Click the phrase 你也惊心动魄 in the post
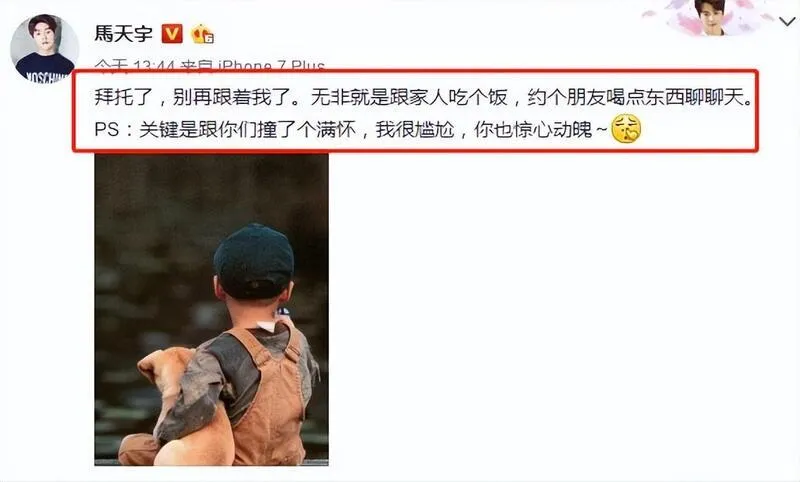The width and height of the screenshot is (800, 482). (533, 130)
